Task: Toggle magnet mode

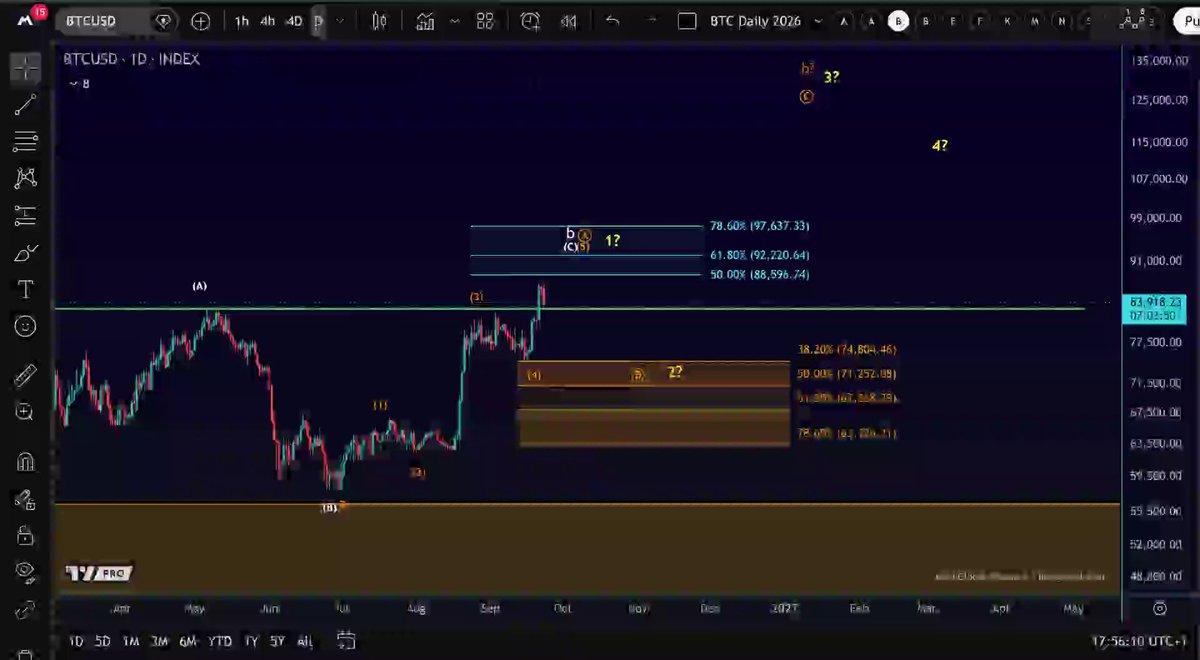Action: 26,462
